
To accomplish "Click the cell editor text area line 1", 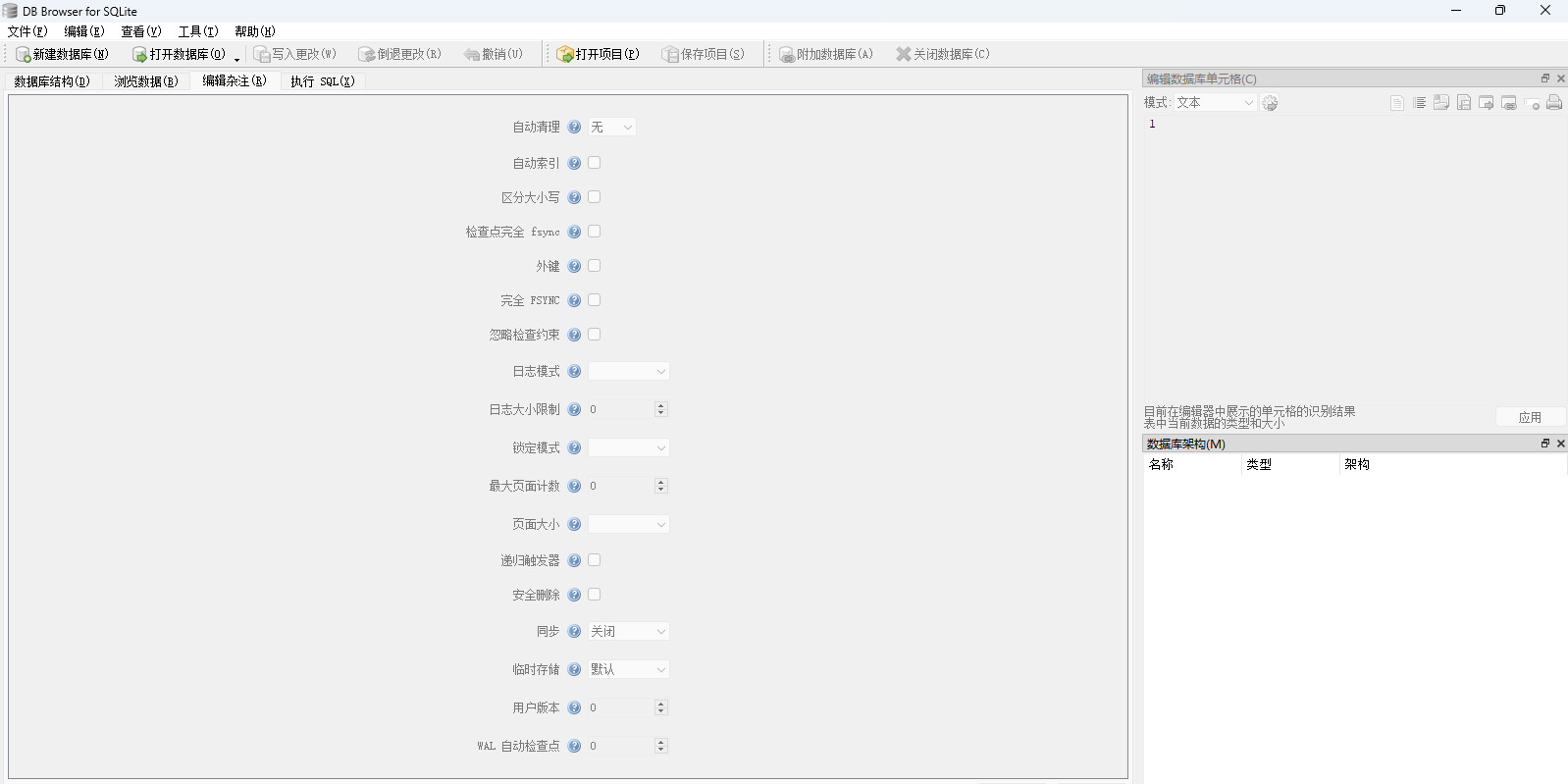I will [x=1354, y=124].
